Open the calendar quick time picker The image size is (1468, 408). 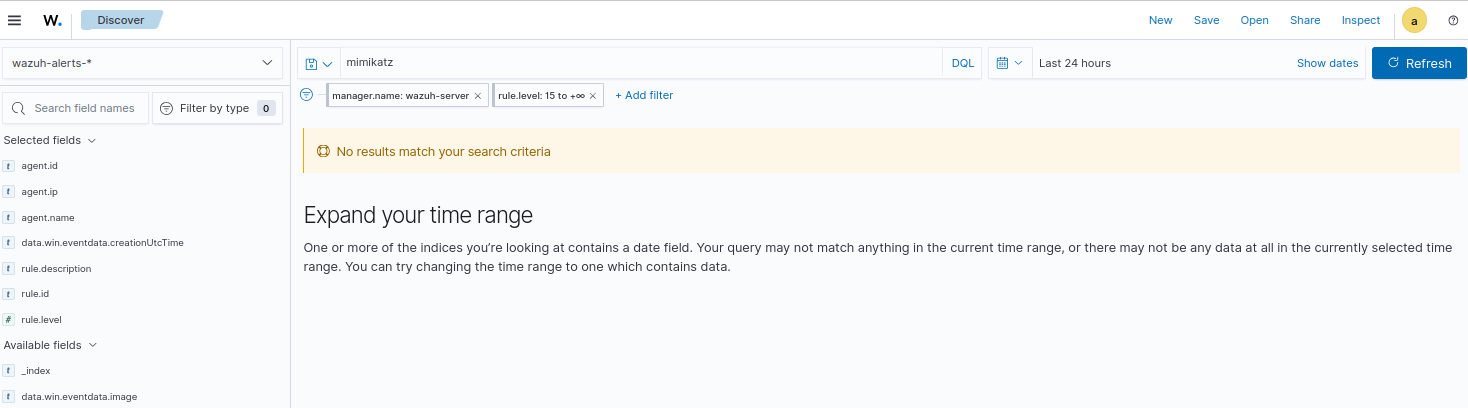coord(1009,63)
